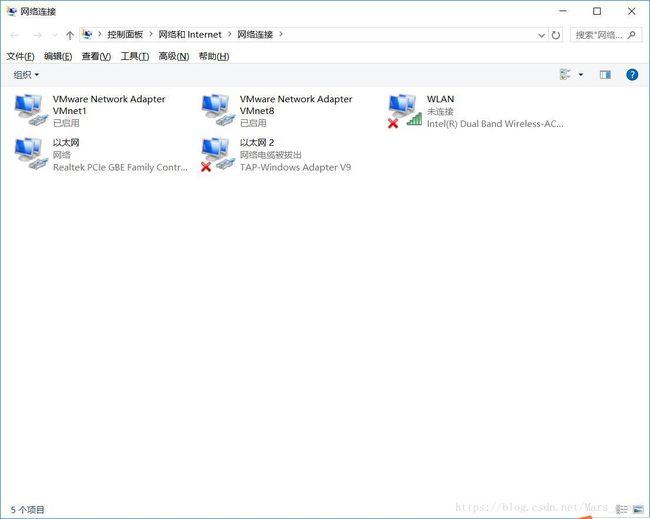Open the 帮助(H) menu
Screen dimensions: 650x519
coord(214,56)
